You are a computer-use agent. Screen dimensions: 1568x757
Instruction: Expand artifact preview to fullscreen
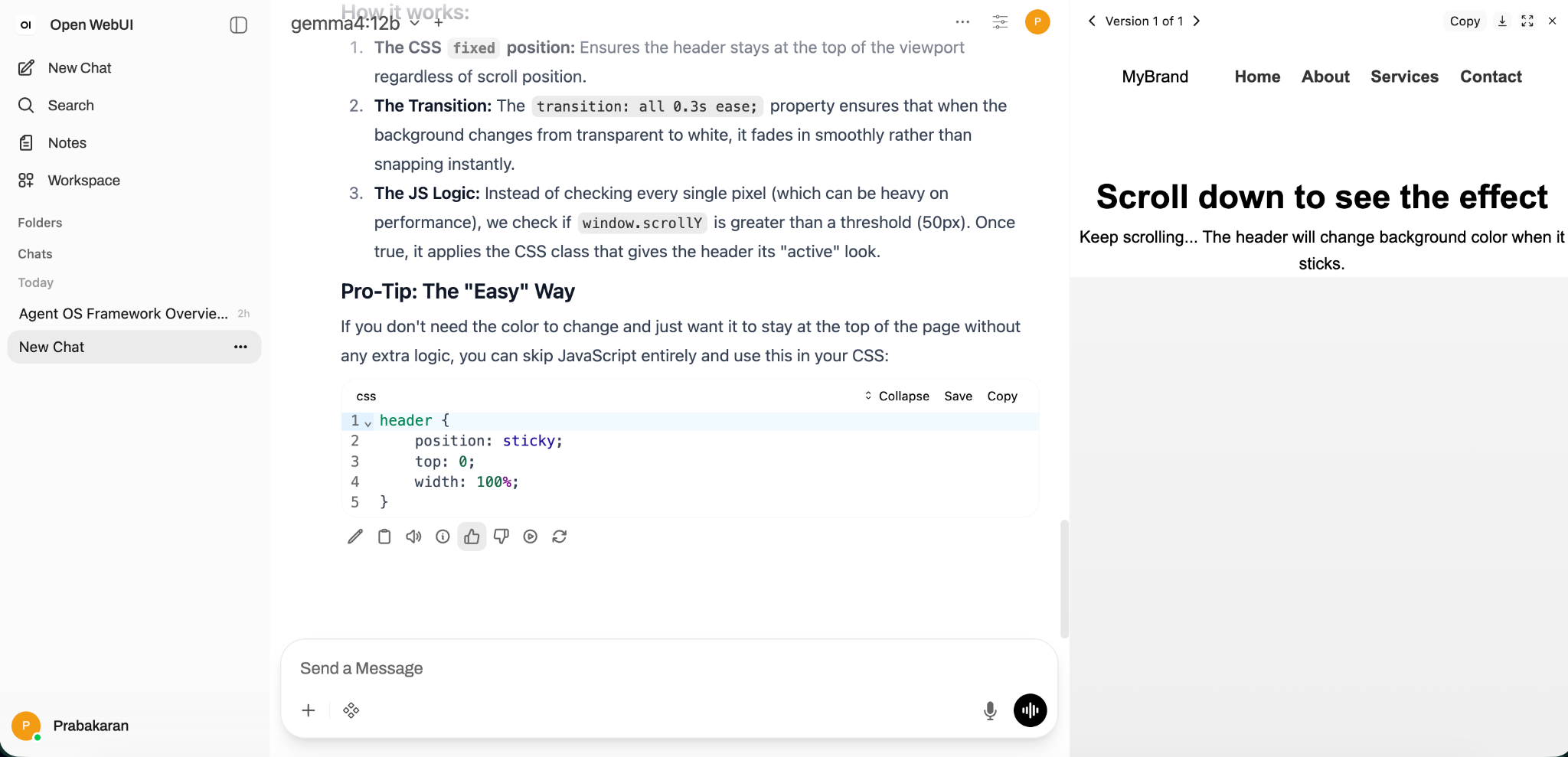tap(1527, 21)
